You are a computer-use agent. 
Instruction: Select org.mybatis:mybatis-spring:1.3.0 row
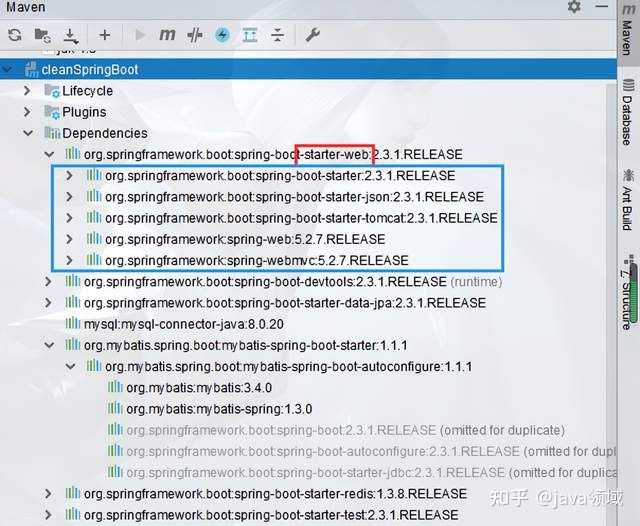tap(210, 409)
